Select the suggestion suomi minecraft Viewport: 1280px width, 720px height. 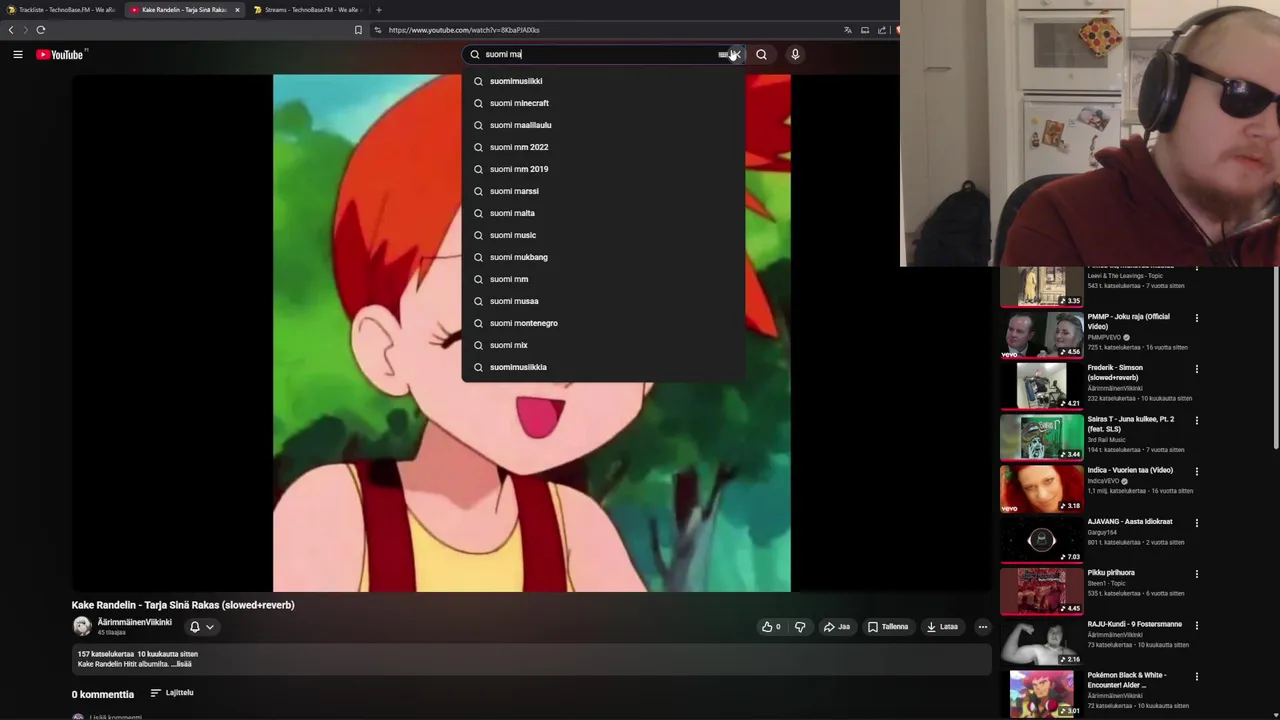[603, 103]
